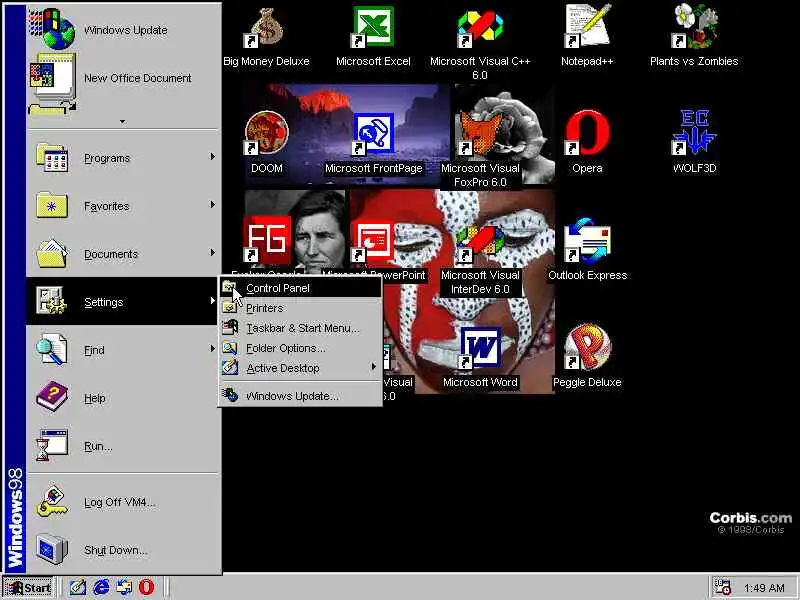
Task: Click the Show Desktop quick launch icon
Action: coord(78,587)
